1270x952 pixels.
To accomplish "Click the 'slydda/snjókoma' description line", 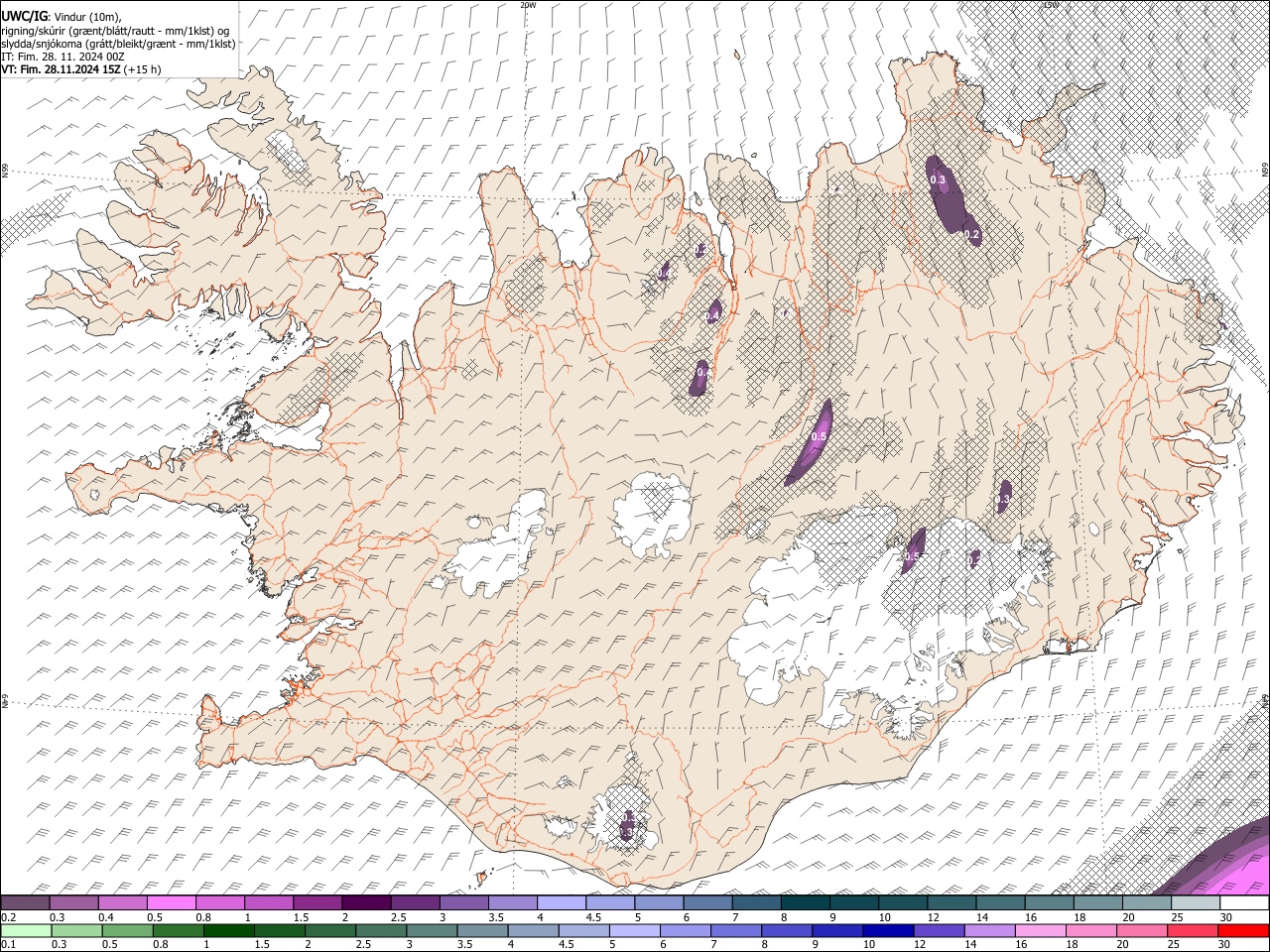I will pyautogui.click(x=118, y=44).
